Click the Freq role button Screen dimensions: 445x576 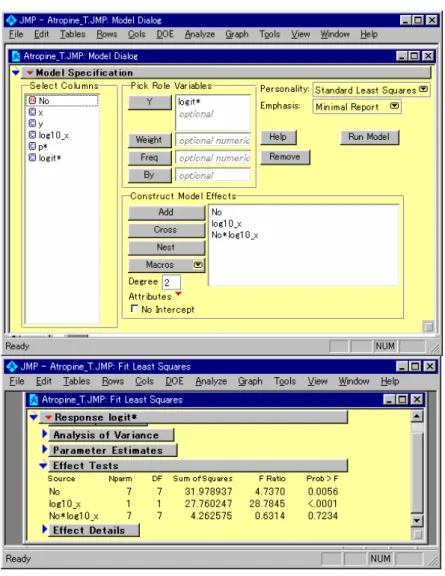tap(150, 158)
